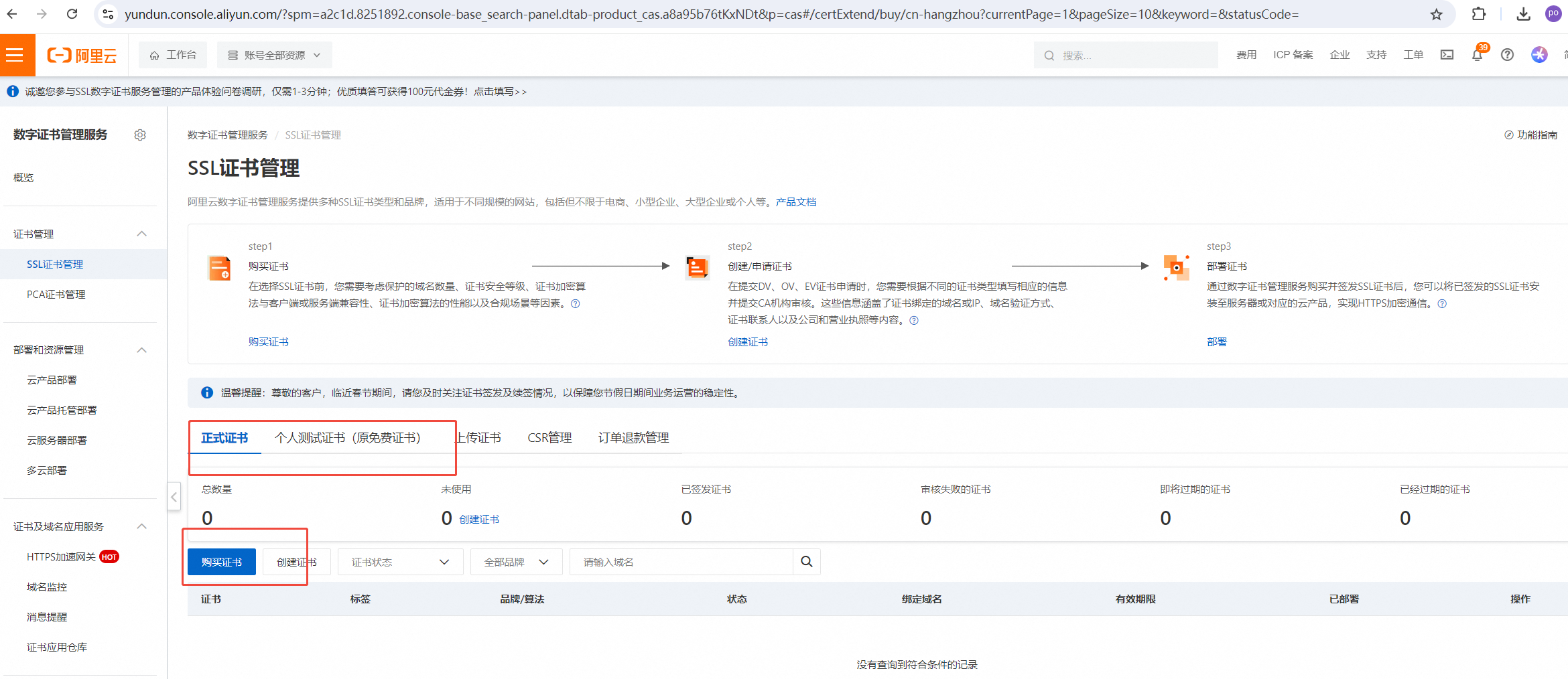
Task: Collapse the 证书管理 sidebar section
Action: 141,234
